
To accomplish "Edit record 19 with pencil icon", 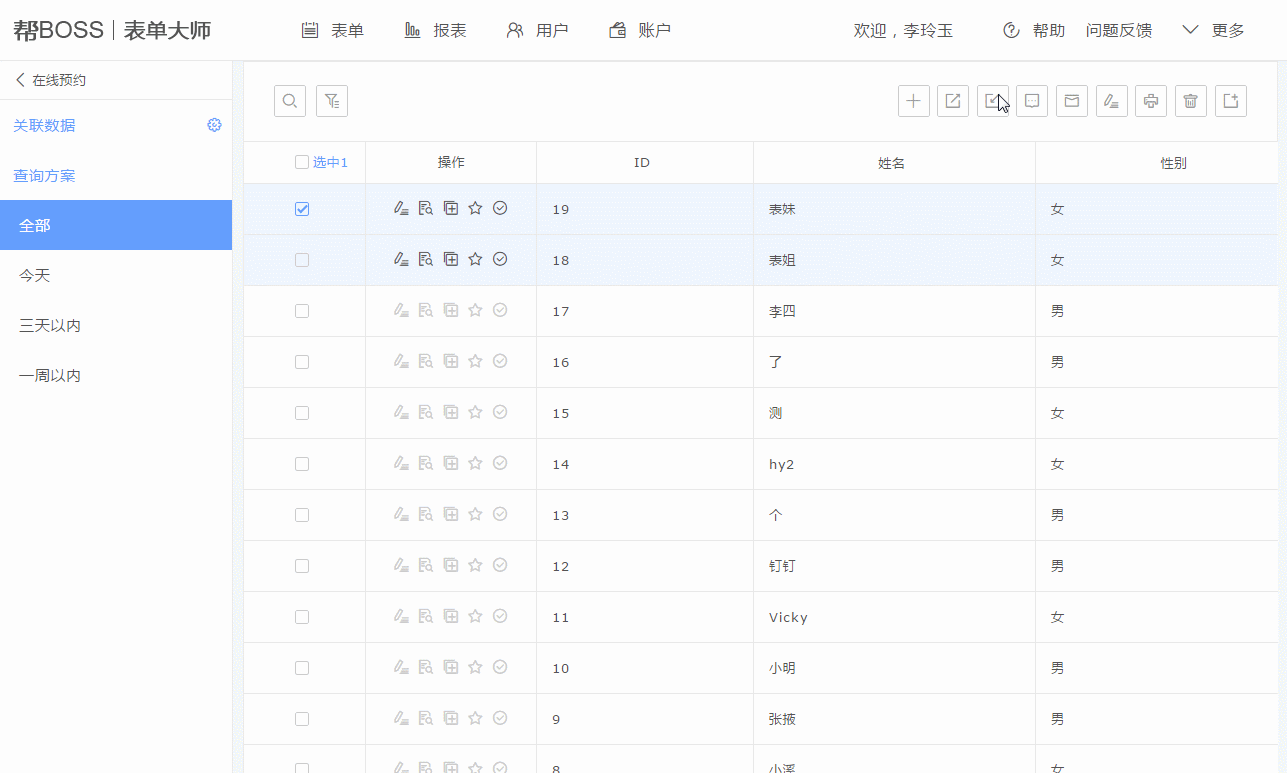I will (x=401, y=209).
